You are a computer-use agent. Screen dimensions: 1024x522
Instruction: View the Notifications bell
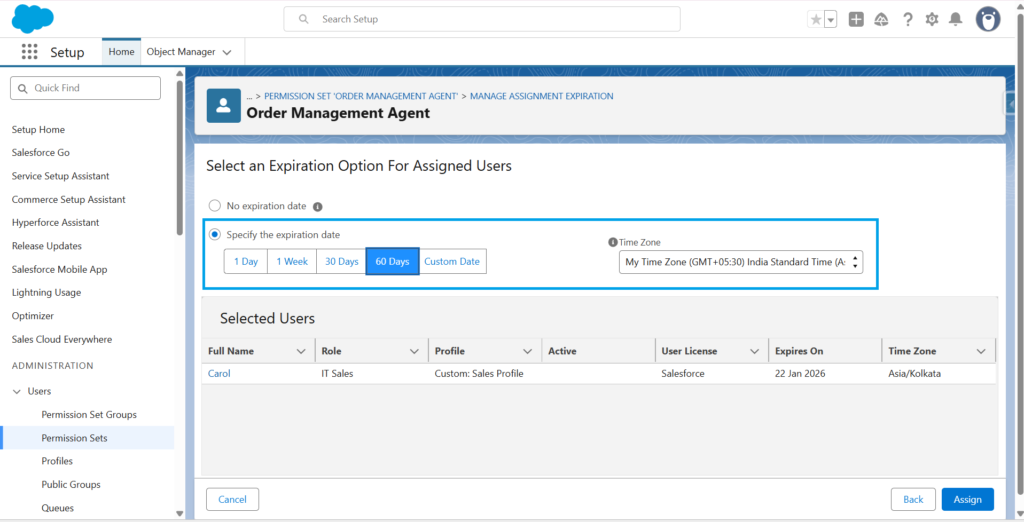pos(956,19)
